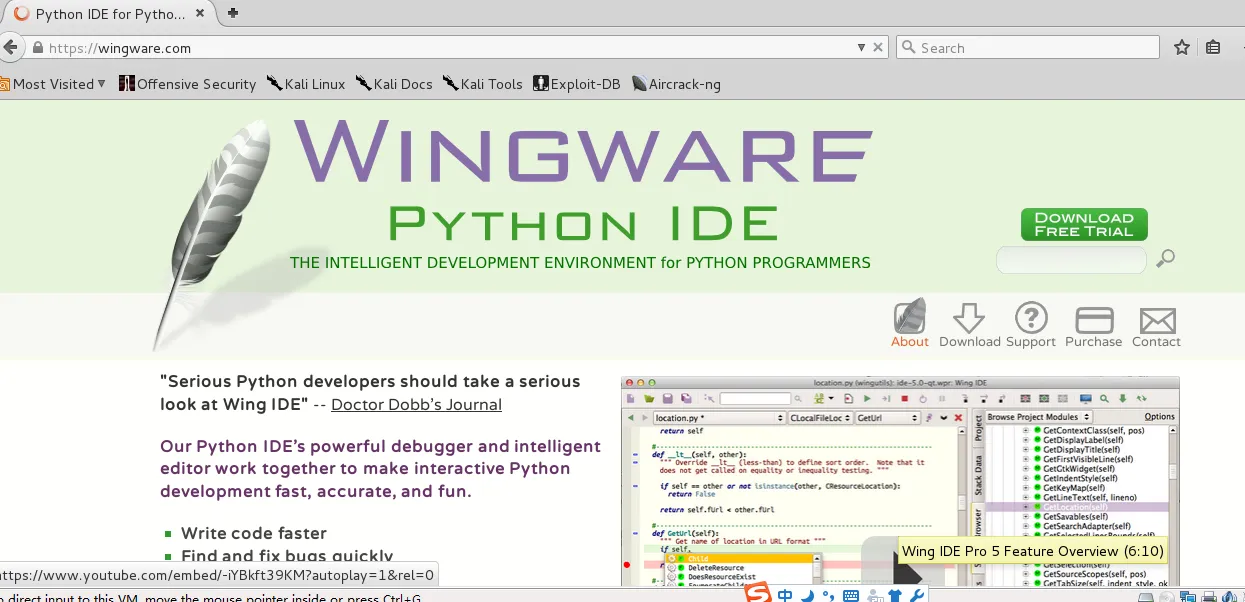Bookmark this page with the star icon
This screenshot has height=602, width=1245.
point(1182,48)
